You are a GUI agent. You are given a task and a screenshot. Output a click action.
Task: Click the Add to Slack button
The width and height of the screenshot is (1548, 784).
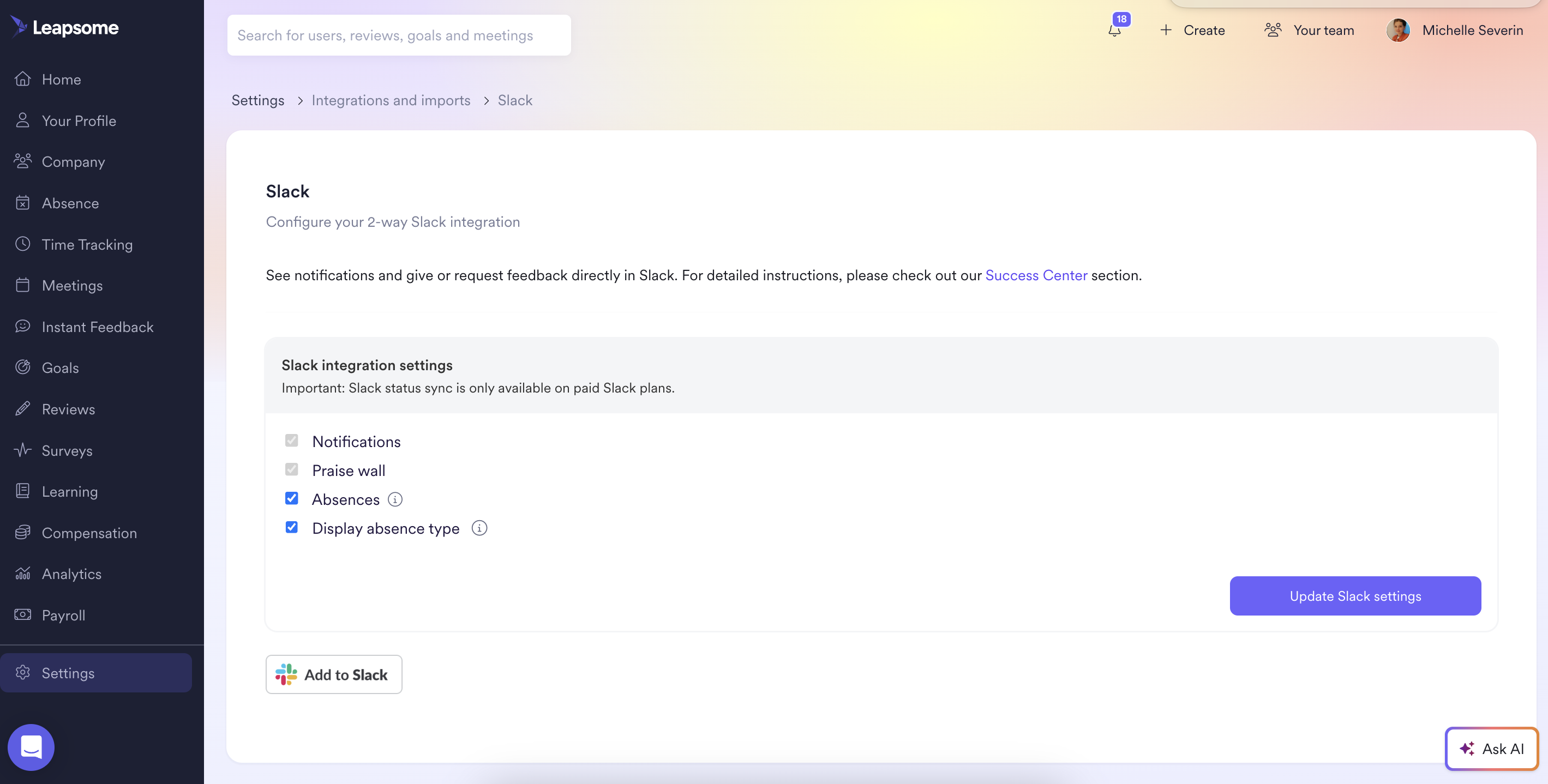(334, 674)
